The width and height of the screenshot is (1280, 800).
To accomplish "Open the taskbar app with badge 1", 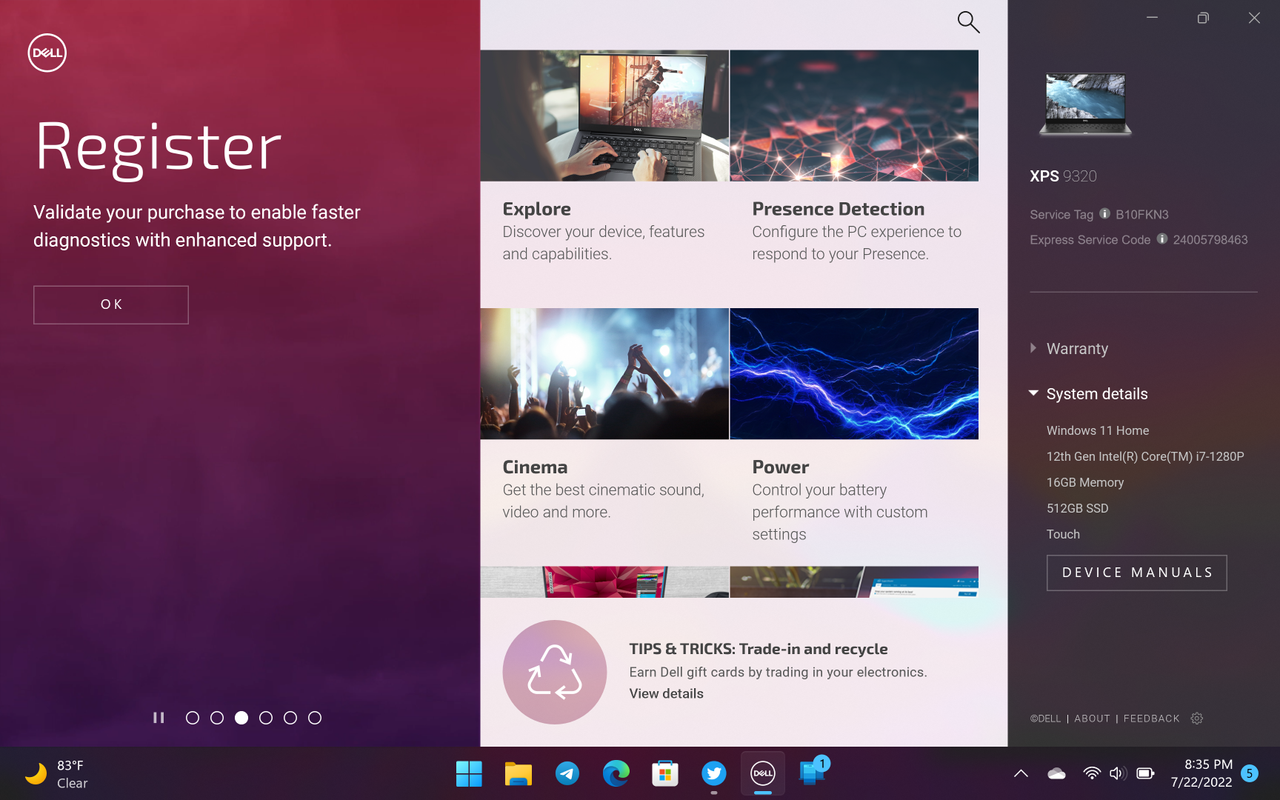I will [x=812, y=772].
